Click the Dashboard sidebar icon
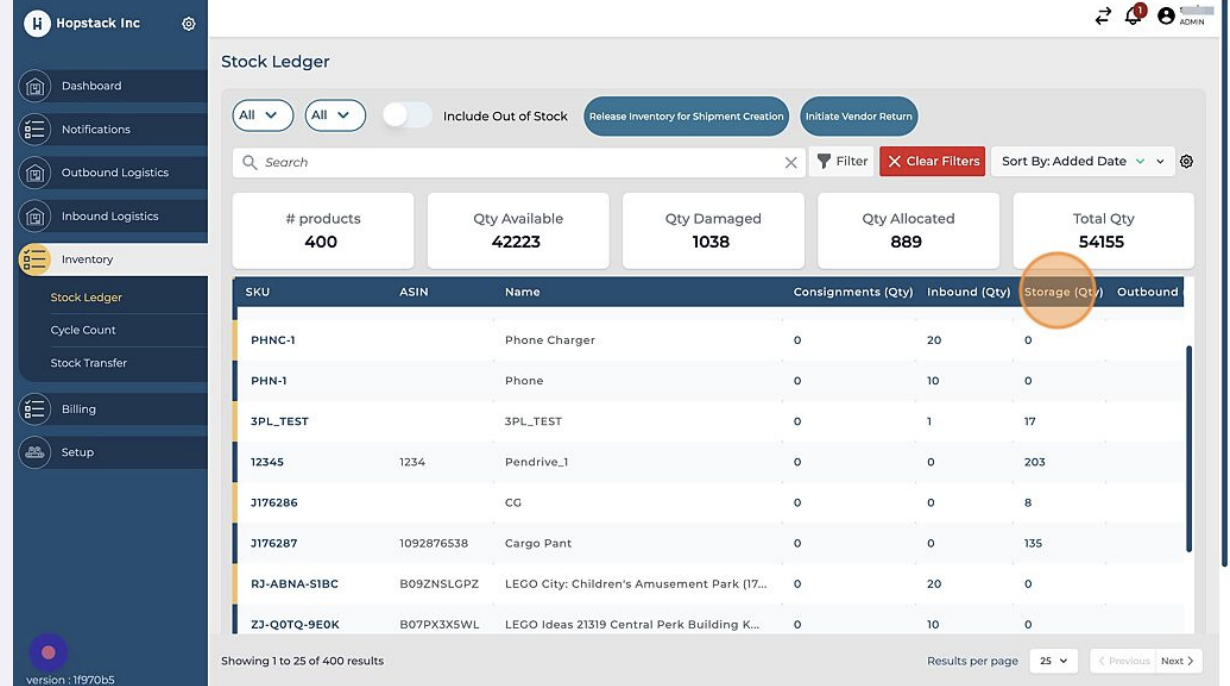Screen dimensions: 1230x686 [35, 87]
